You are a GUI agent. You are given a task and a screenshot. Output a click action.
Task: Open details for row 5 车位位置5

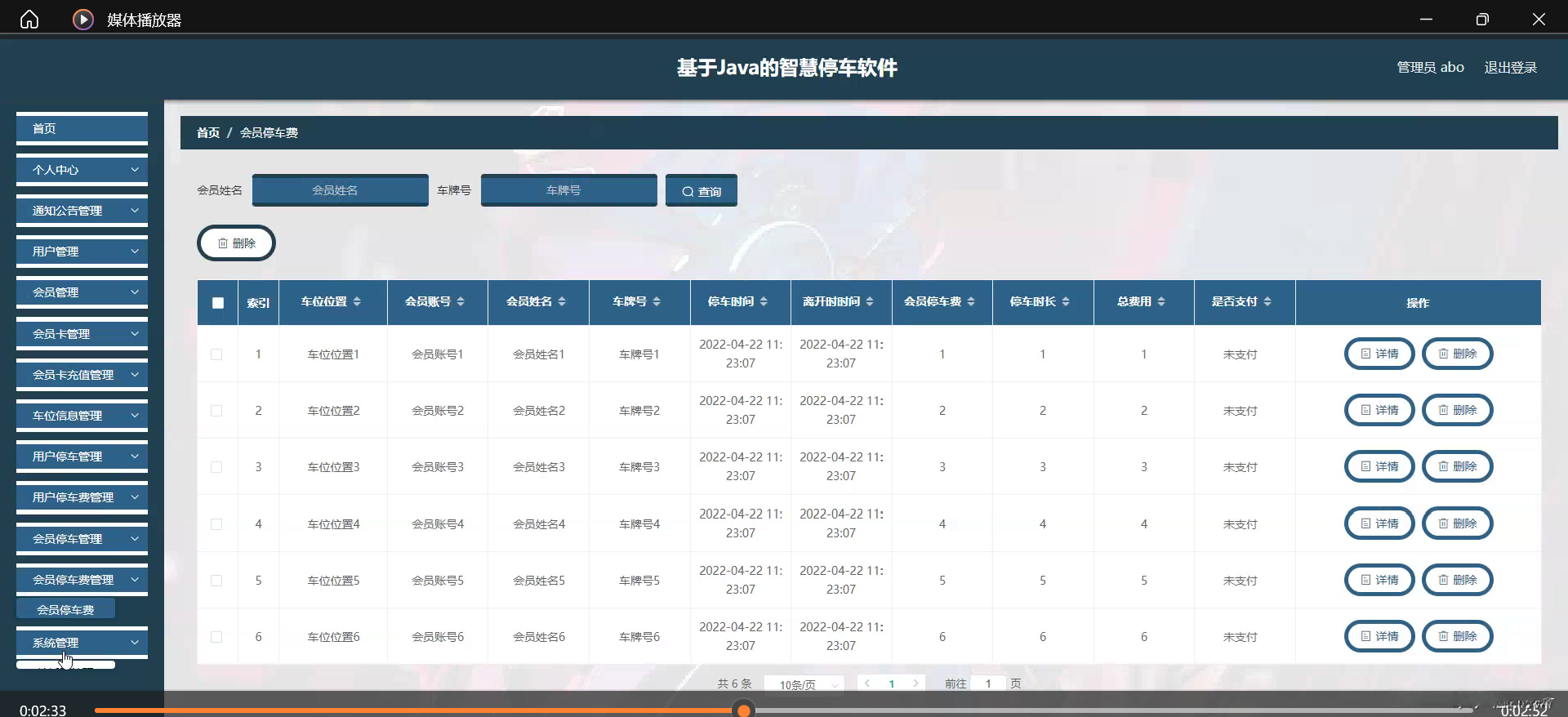click(x=1379, y=580)
